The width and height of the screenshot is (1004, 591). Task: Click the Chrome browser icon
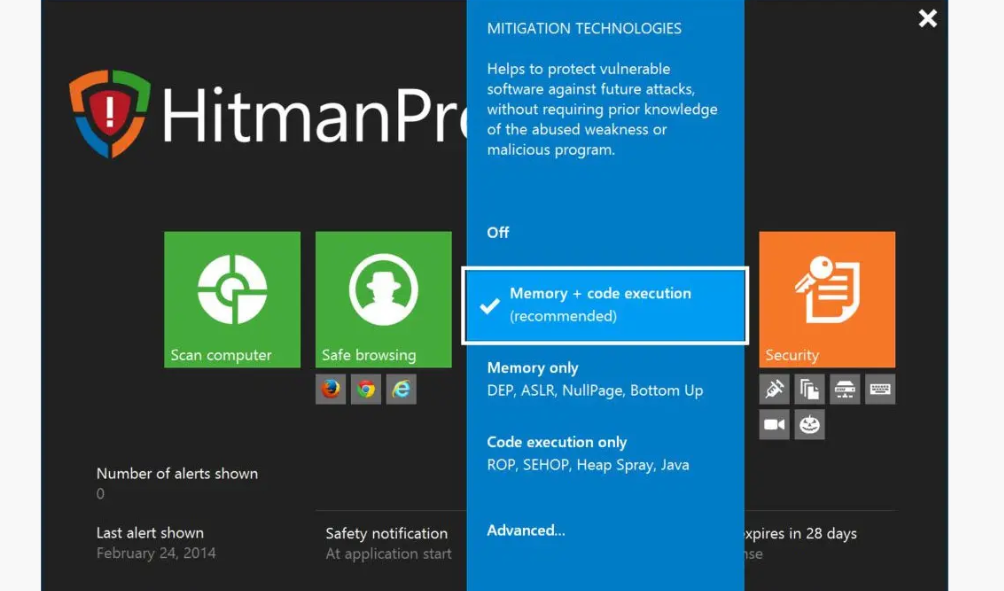[x=366, y=389]
